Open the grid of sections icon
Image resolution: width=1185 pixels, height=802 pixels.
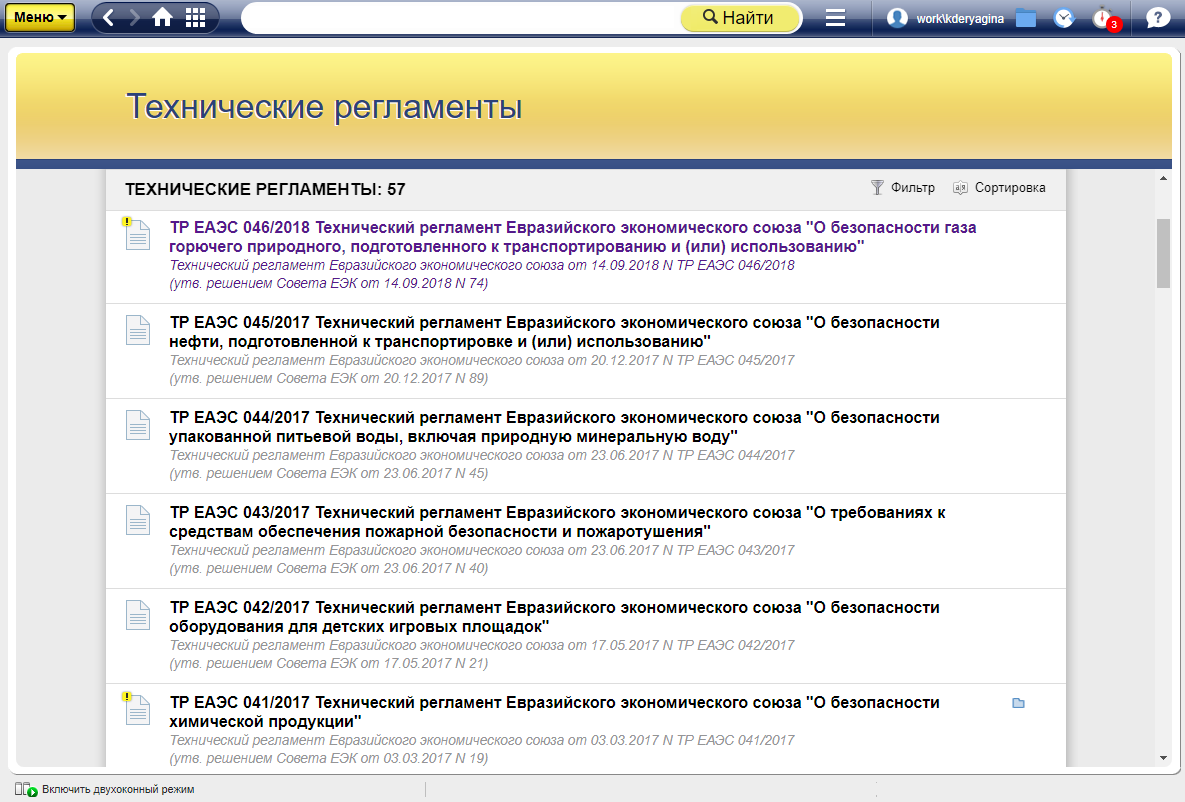(x=196, y=17)
